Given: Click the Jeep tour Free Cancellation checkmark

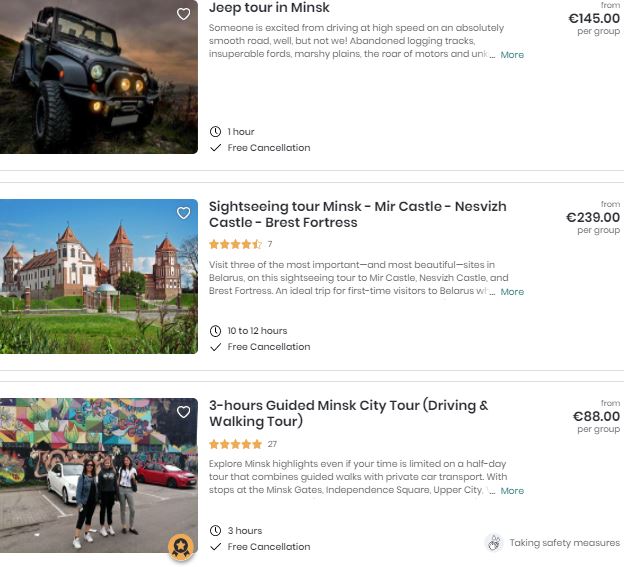Looking at the screenshot, I should (215, 148).
